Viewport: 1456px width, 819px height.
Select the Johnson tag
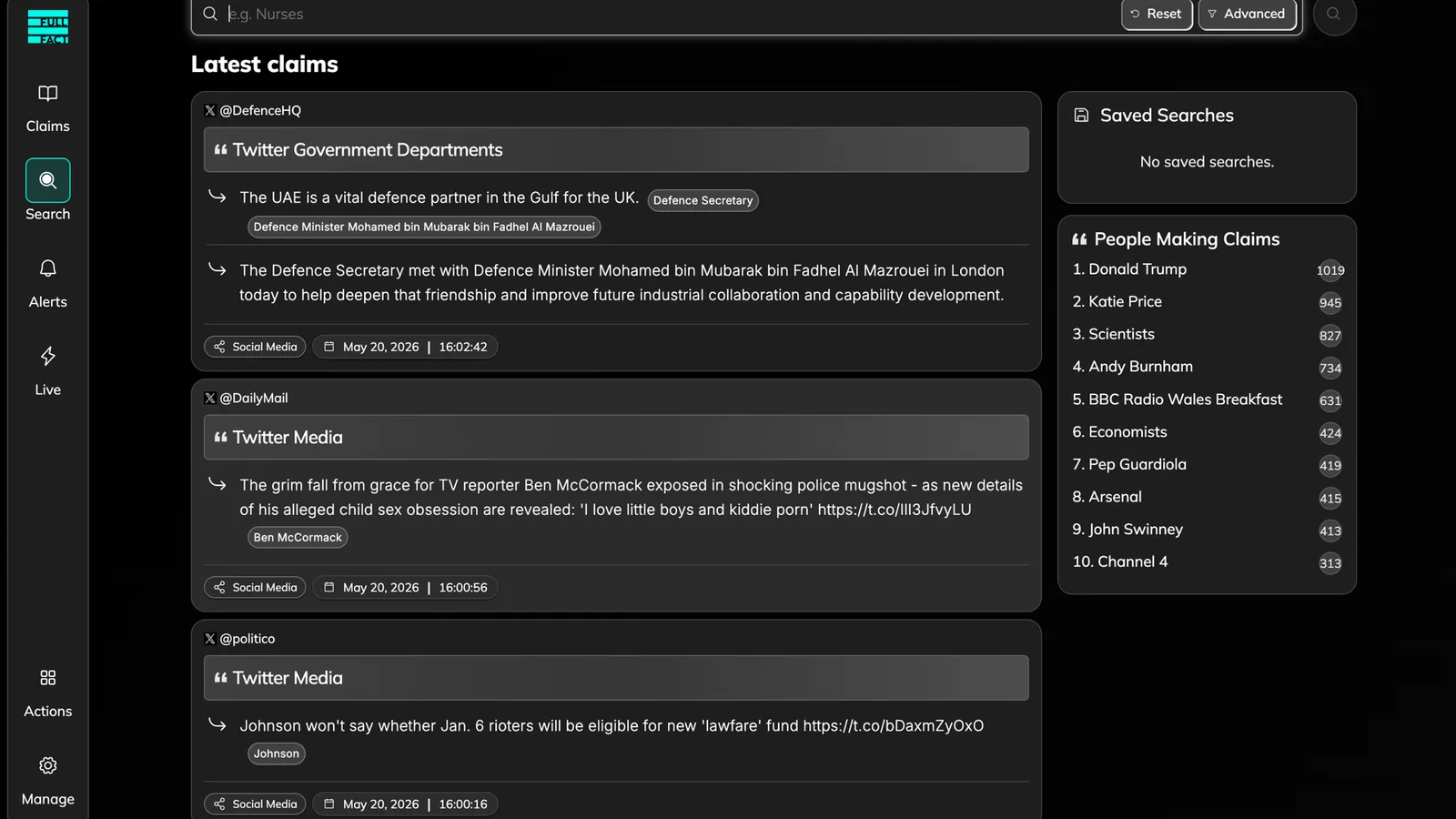tap(277, 753)
